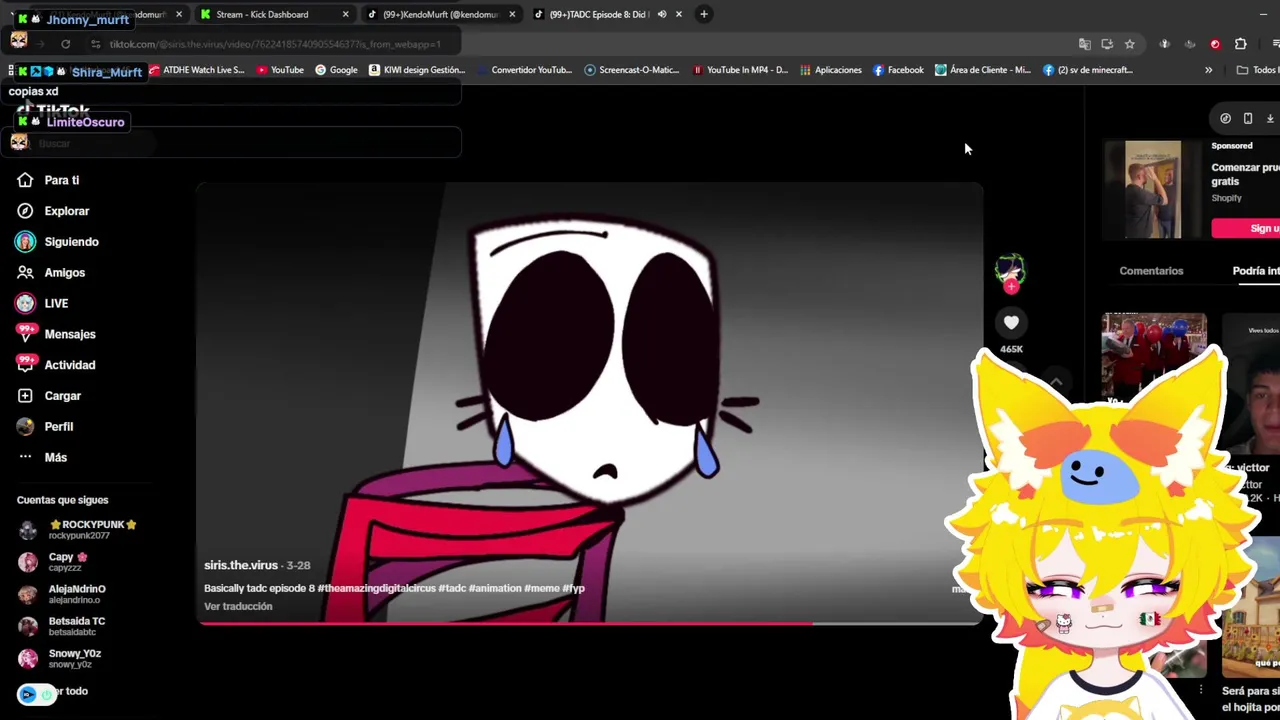1280x720 pixels.
Task: Open ATDHE Watch Live bookmark
Action: click(197, 70)
